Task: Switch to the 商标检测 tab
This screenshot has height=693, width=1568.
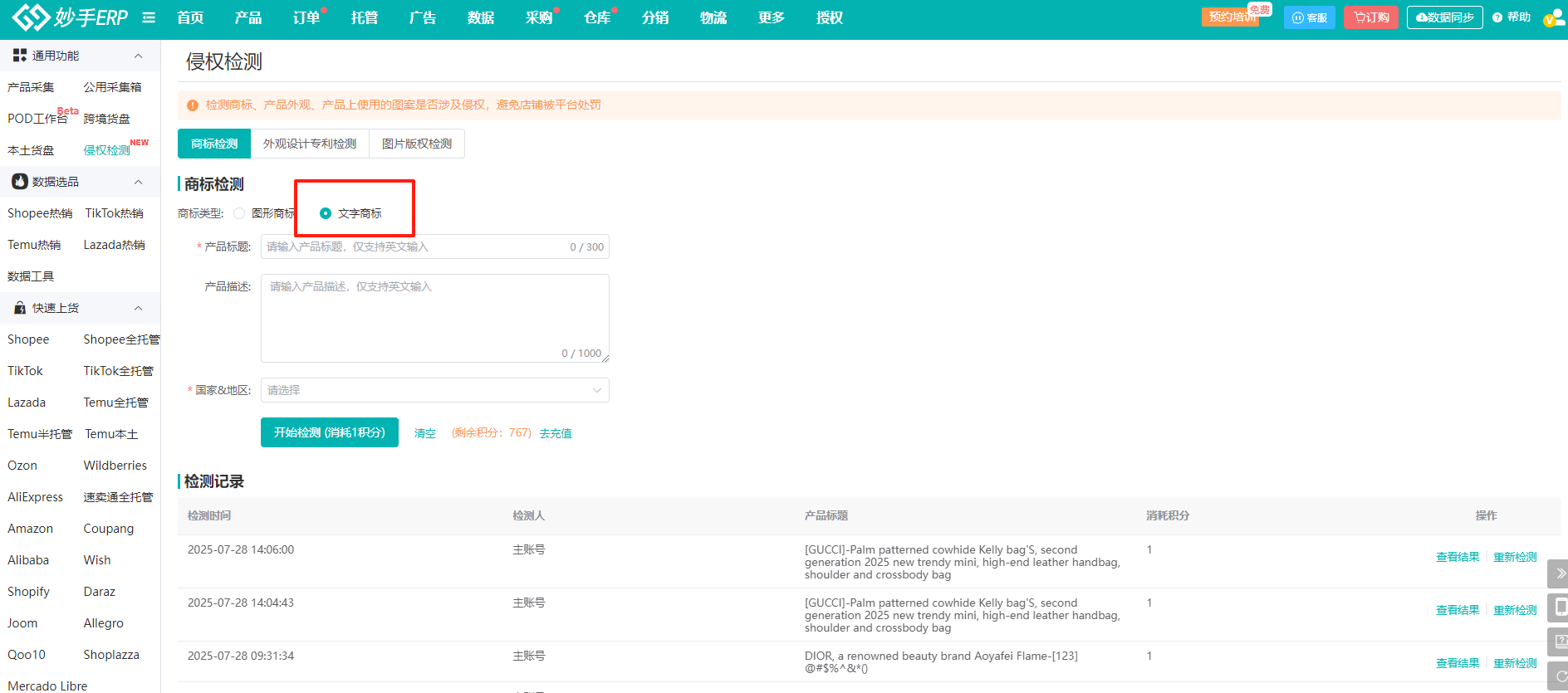Action: pyautogui.click(x=214, y=144)
